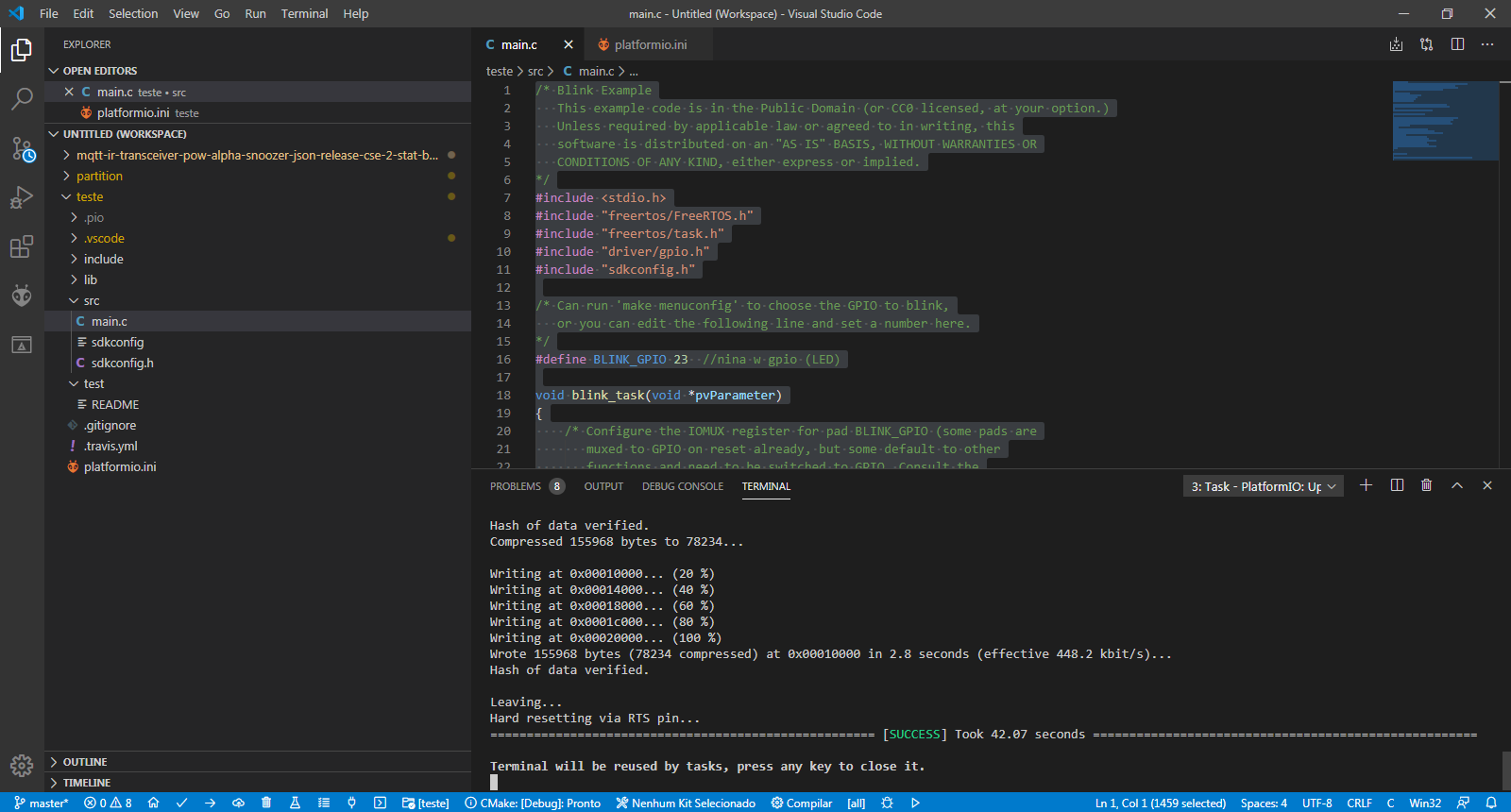This screenshot has width=1511, height=812.
Task: Expand the Outline section
Action: coord(258,762)
